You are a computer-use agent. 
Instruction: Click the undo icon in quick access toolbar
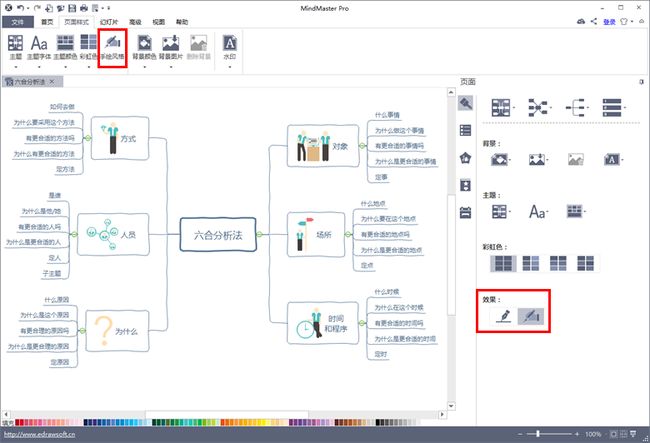(x=20, y=8)
